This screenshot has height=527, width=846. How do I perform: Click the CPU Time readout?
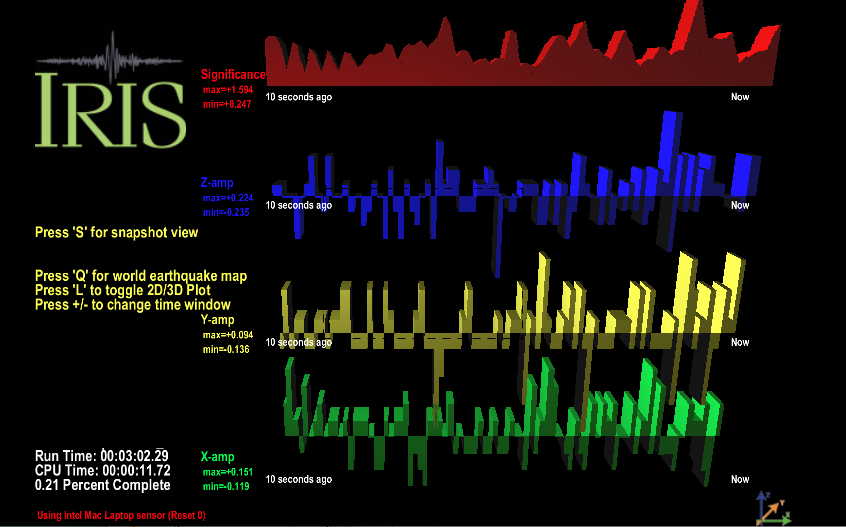(103, 470)
